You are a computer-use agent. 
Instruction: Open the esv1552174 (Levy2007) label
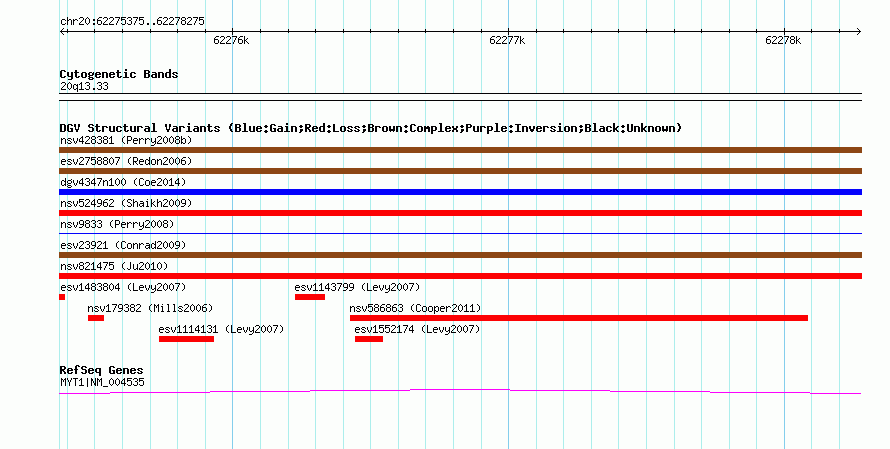click(x=417, y=329)
